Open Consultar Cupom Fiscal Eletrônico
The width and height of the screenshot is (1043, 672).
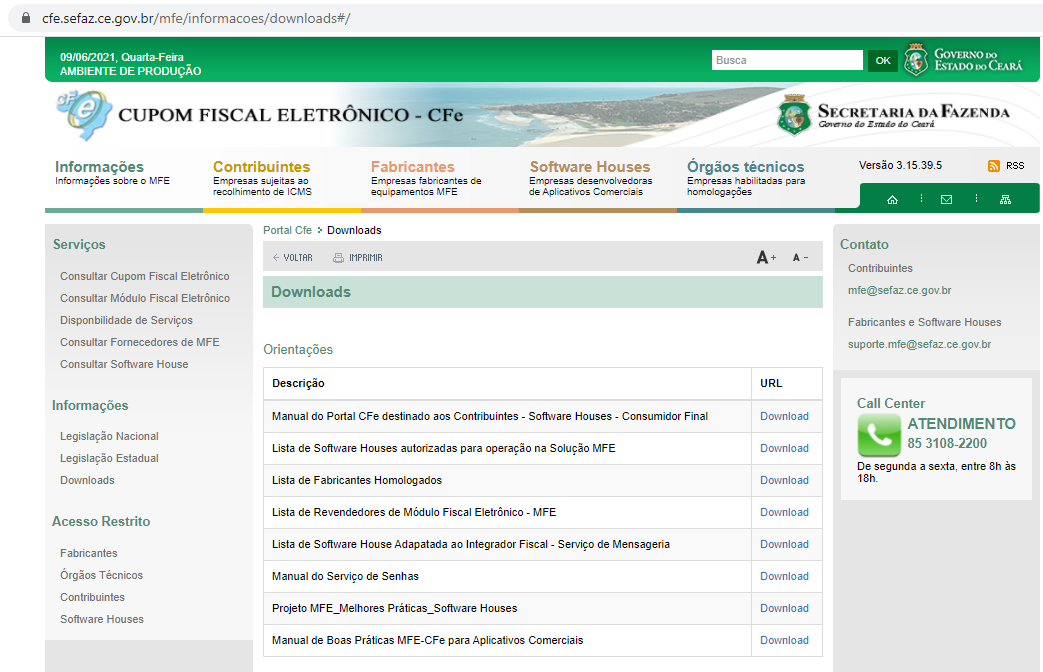coord(144,276)
